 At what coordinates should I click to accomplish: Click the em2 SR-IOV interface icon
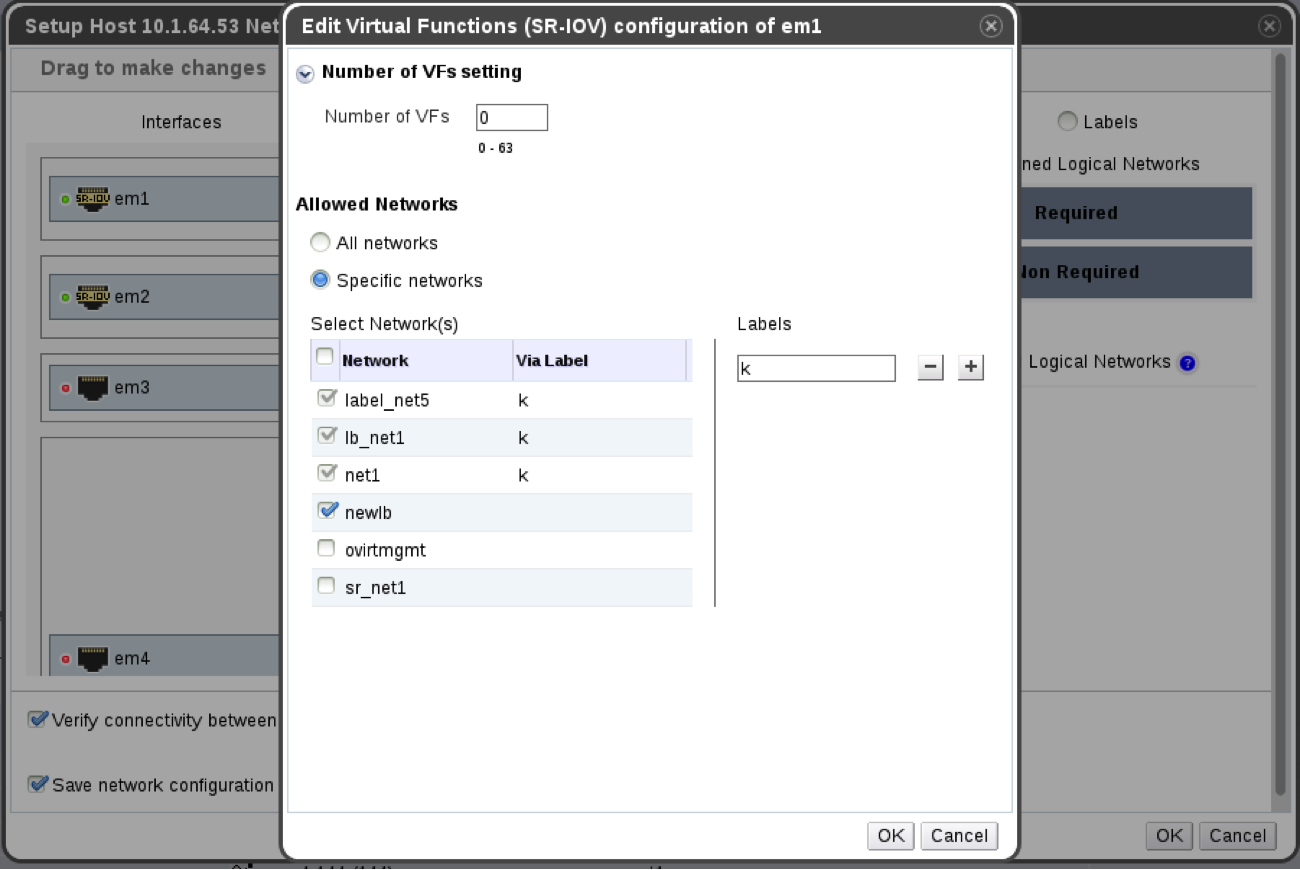coord(93,296)
